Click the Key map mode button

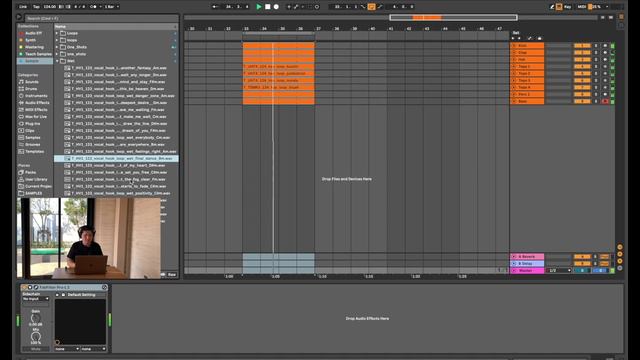click(x=568, y=7)
